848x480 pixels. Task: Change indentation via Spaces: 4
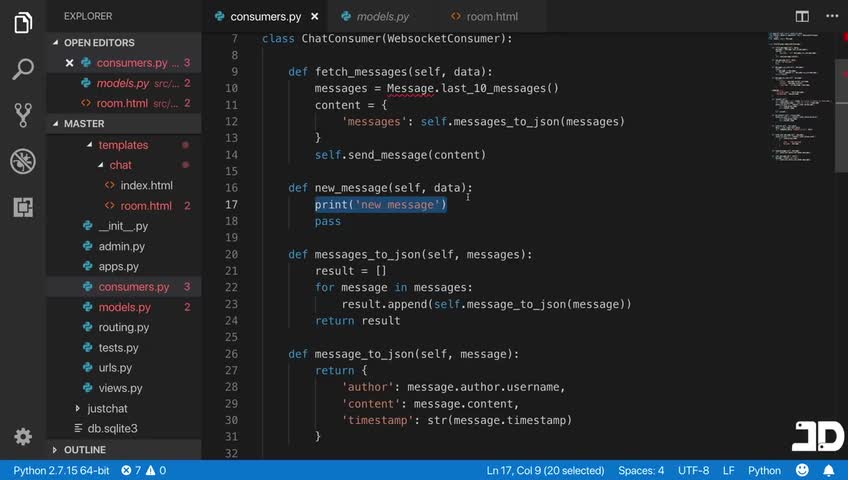(x=641, y=470)
